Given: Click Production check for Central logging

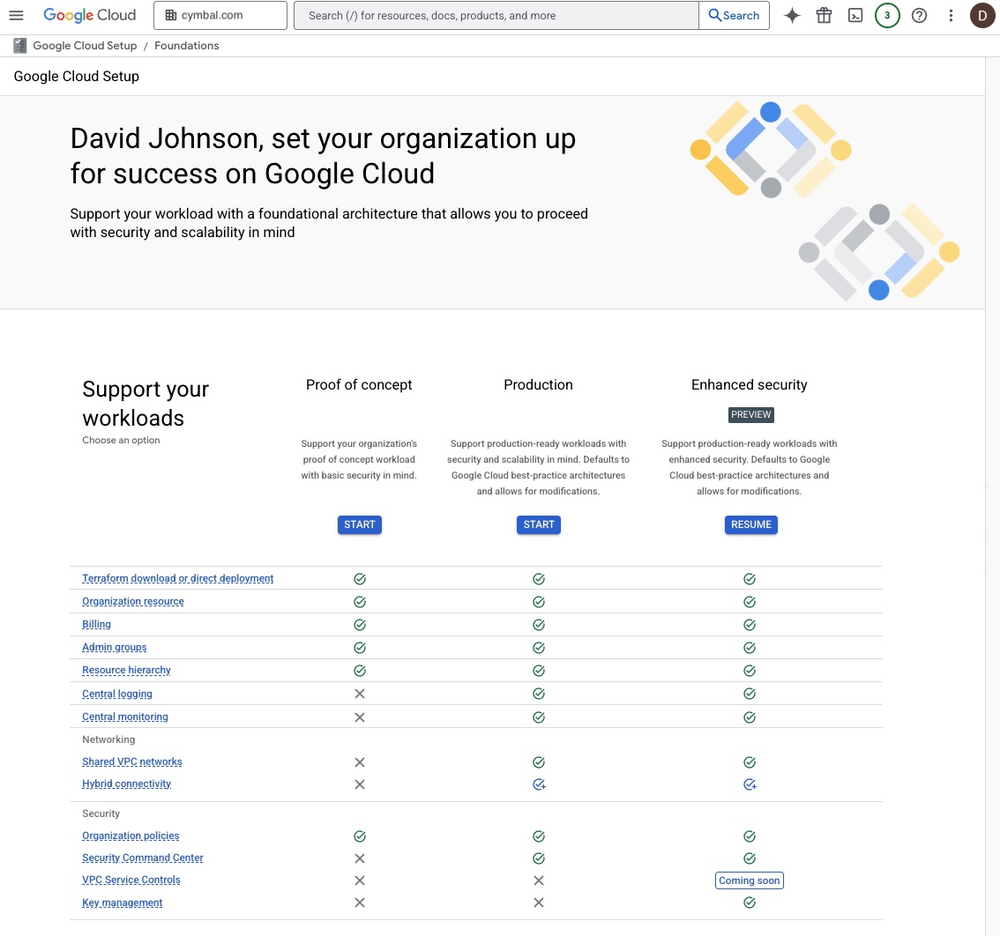Looking at the screenshot, I should point(539,694).
